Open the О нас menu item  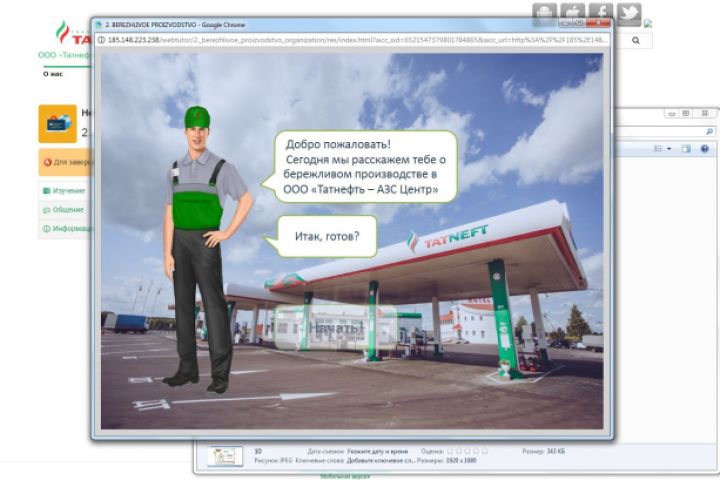53,74
